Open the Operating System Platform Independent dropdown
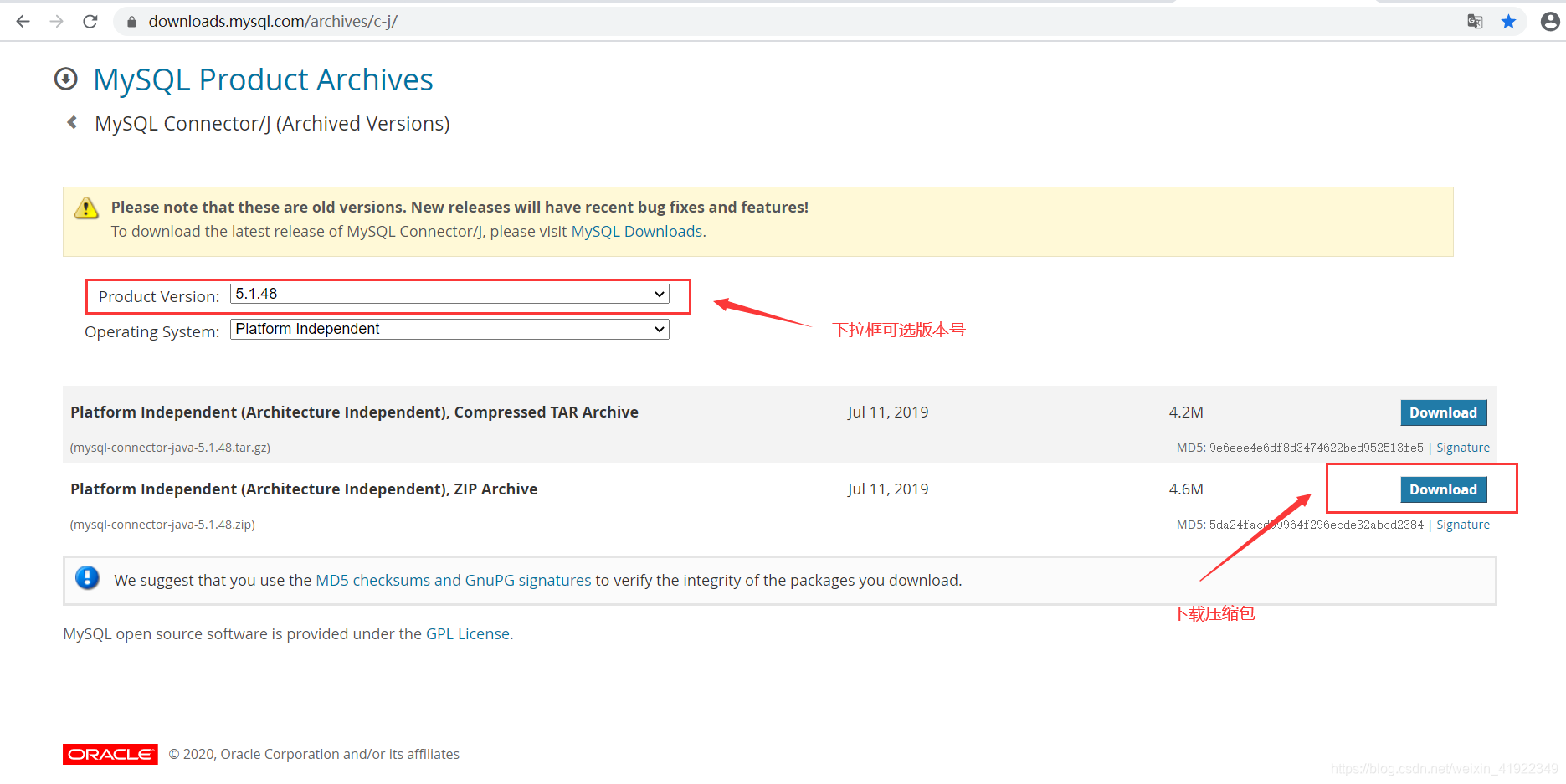1566x784 pixels. (x=449, y=330)
